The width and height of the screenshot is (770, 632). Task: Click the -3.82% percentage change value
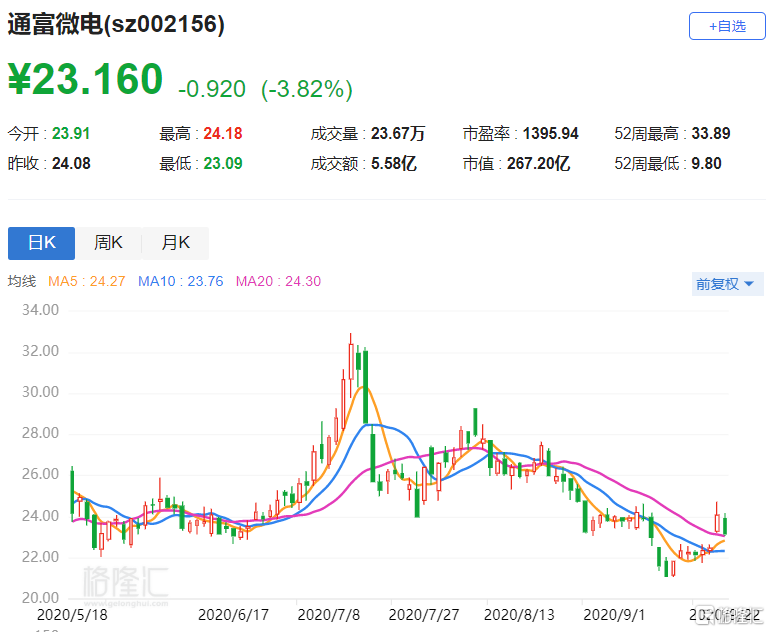pyautogui.click(x=307, y=89)
